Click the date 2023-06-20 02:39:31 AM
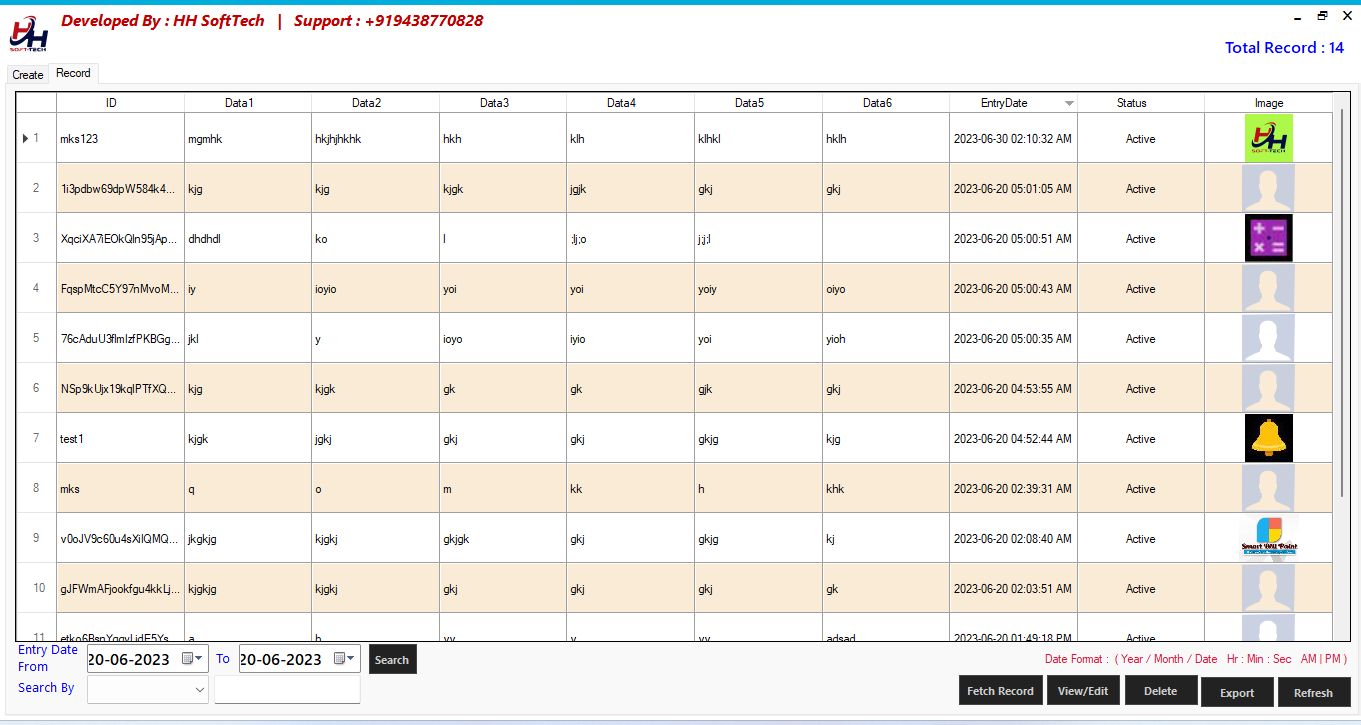The width and height of the screenshot is (1361, 725). point(1013,489)
